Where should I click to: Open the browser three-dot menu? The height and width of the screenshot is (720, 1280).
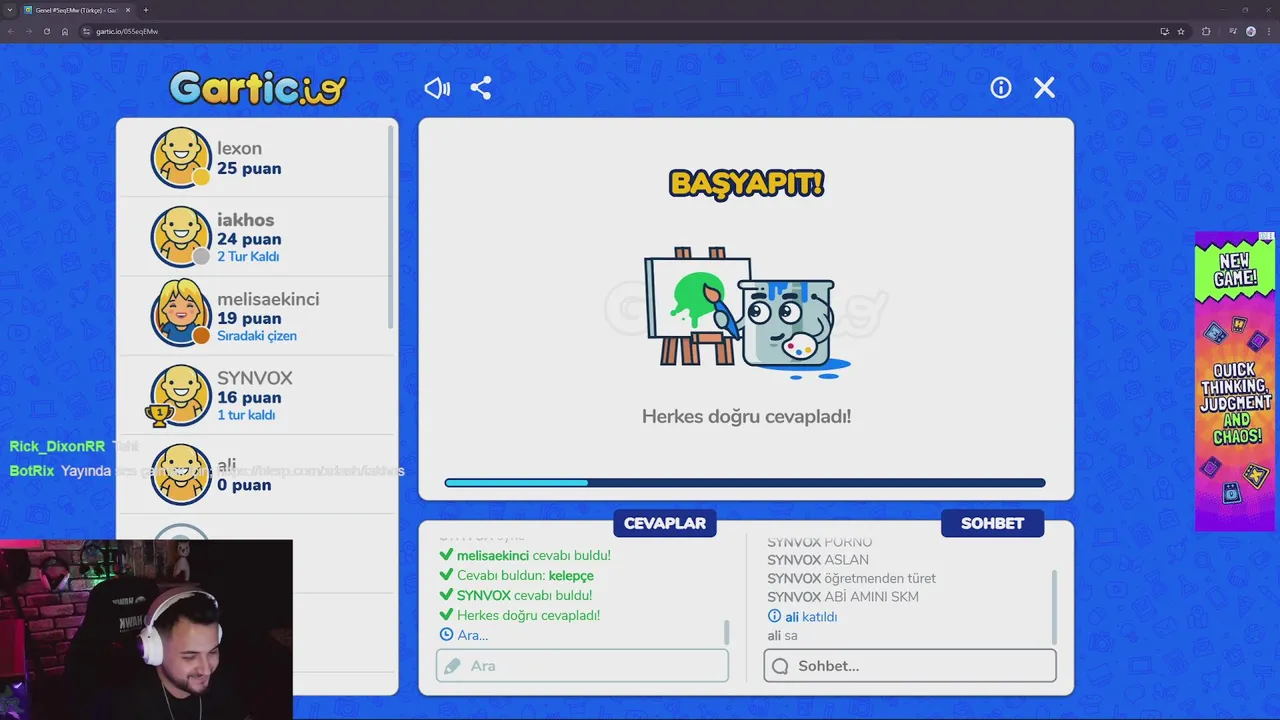(x=1270, y=31)
